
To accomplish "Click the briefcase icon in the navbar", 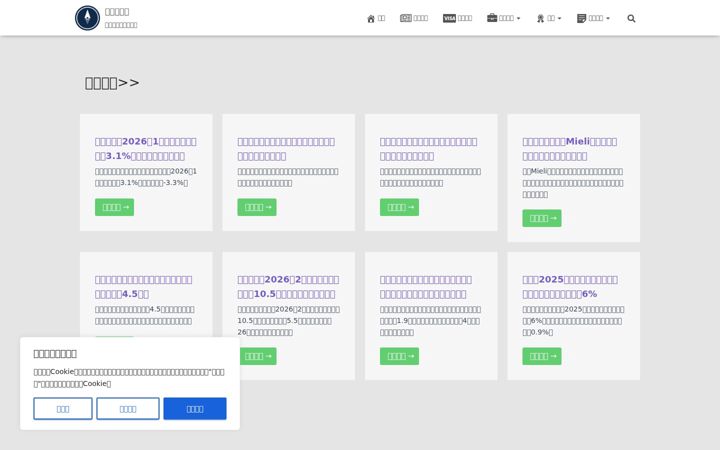I will (492, 18).
